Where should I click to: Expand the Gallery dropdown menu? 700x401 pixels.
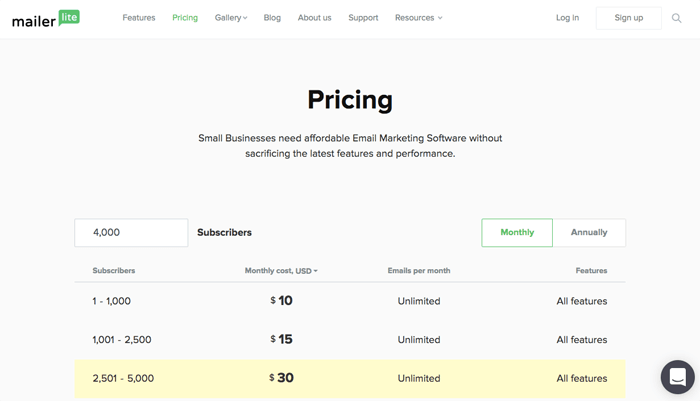click(x=231, y=18)
